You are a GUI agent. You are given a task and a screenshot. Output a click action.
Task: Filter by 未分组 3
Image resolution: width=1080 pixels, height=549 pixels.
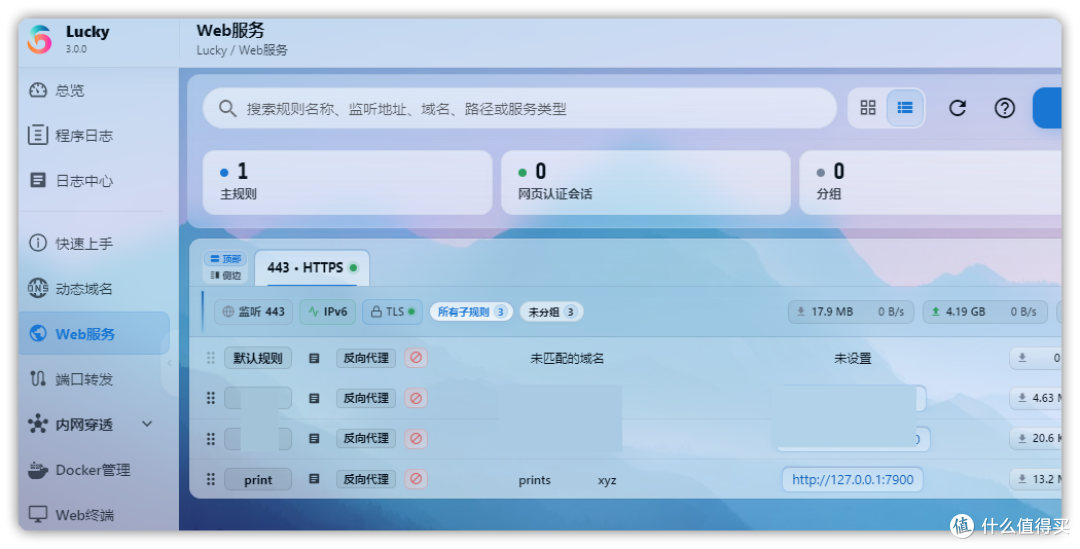coord(551,311)
